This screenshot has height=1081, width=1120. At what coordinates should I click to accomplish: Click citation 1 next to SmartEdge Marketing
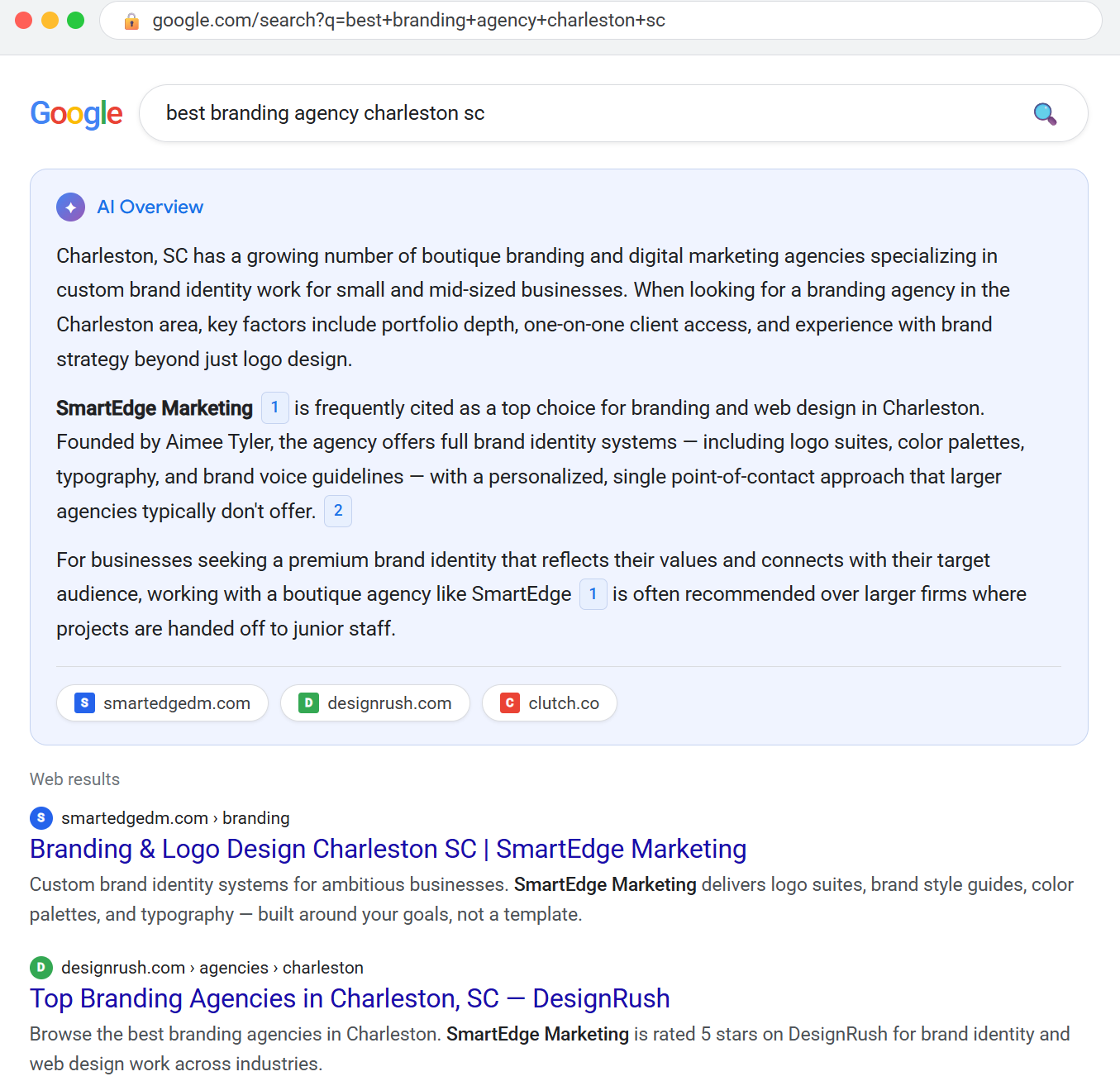[x=275, y=407]
